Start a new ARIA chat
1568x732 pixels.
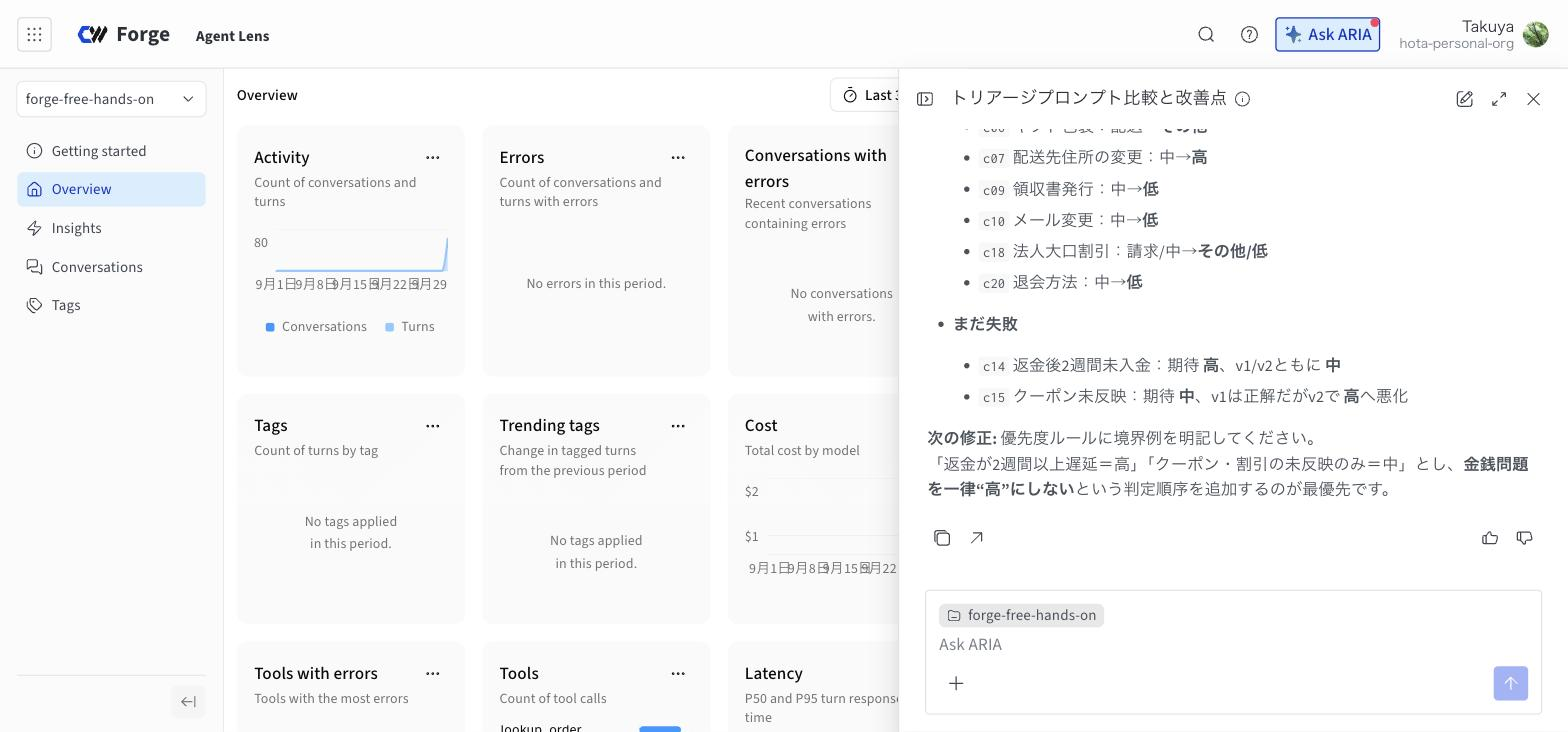(x=1465, y=99)
